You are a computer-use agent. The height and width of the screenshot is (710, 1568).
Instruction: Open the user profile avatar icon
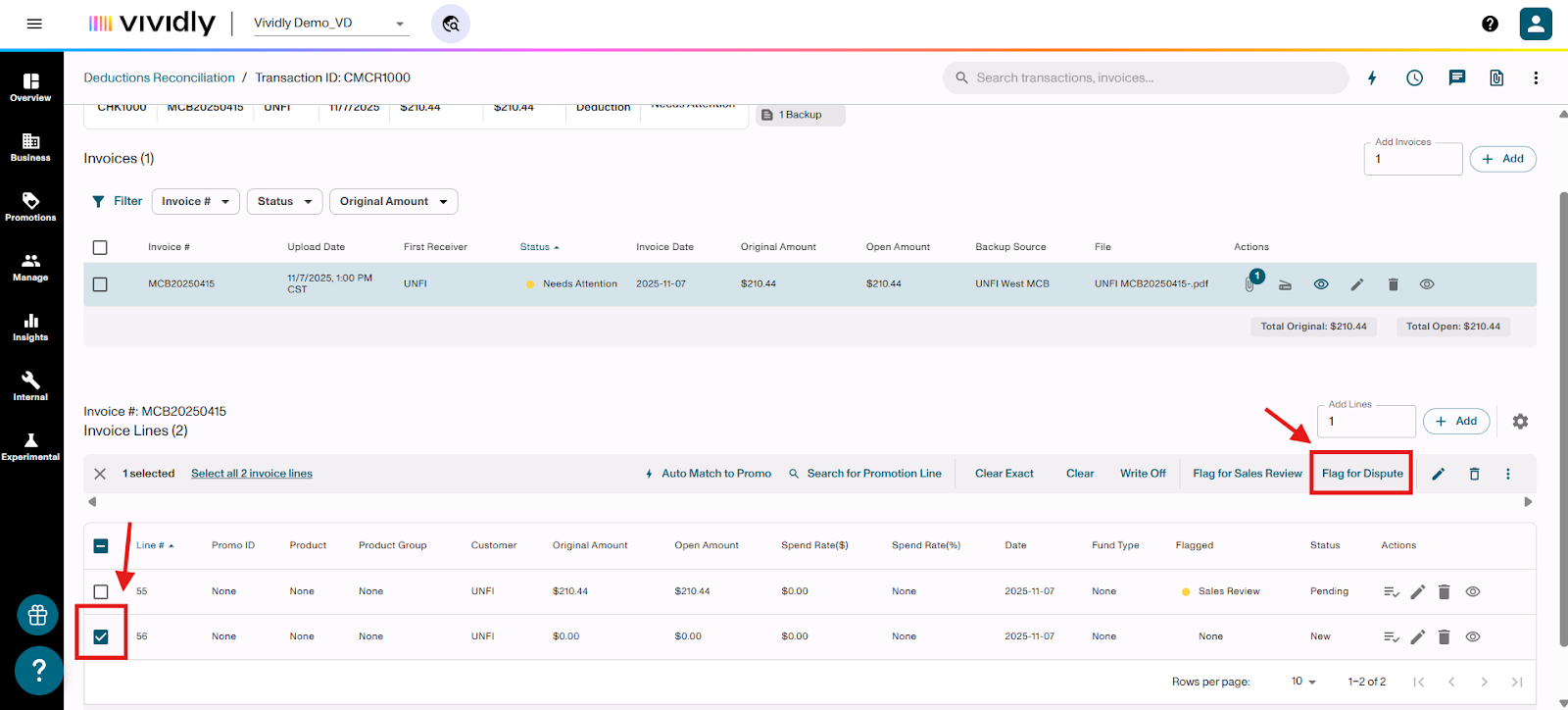1536,24
